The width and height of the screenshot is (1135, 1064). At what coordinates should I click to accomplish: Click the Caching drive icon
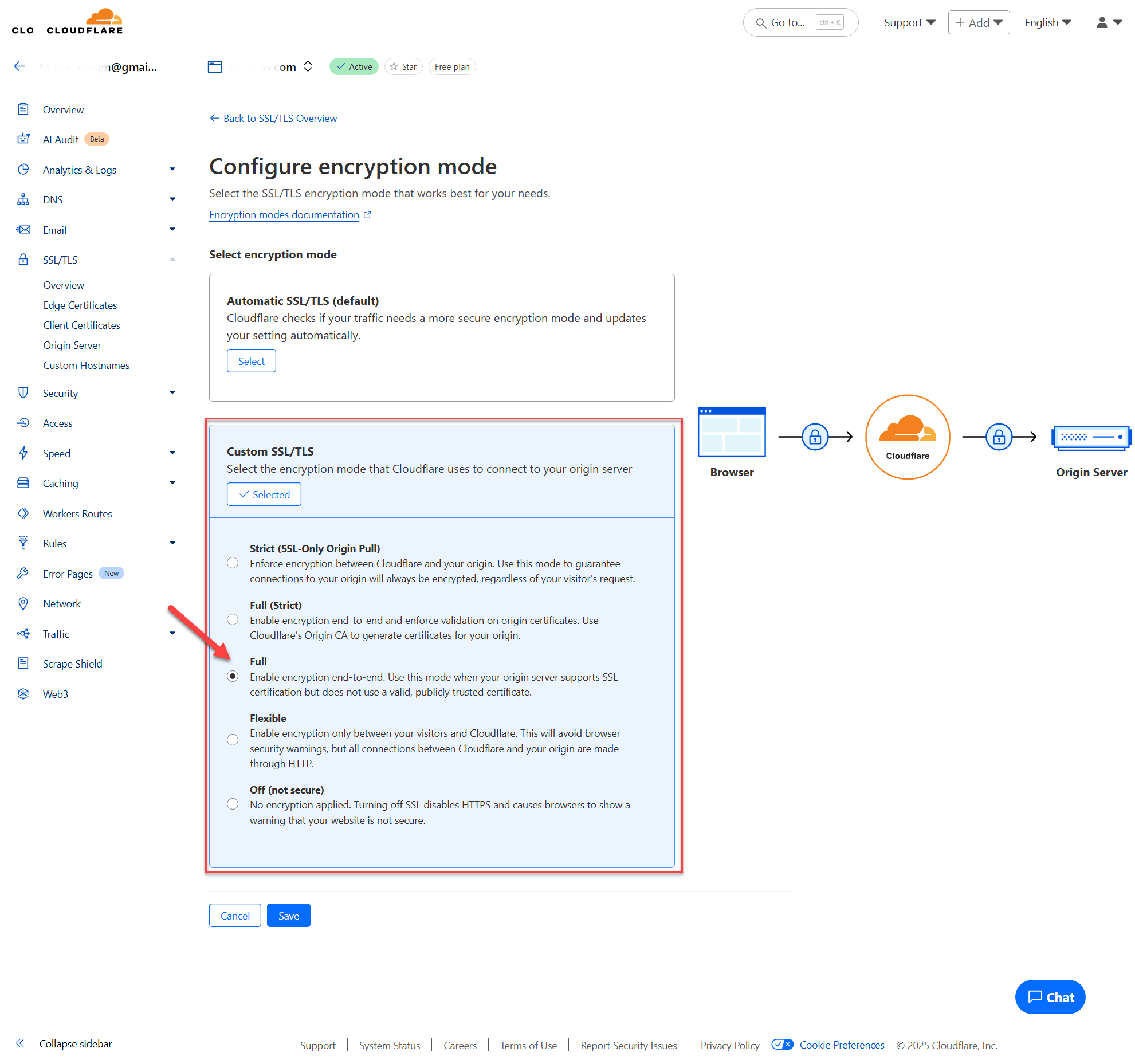coord(23,483)
